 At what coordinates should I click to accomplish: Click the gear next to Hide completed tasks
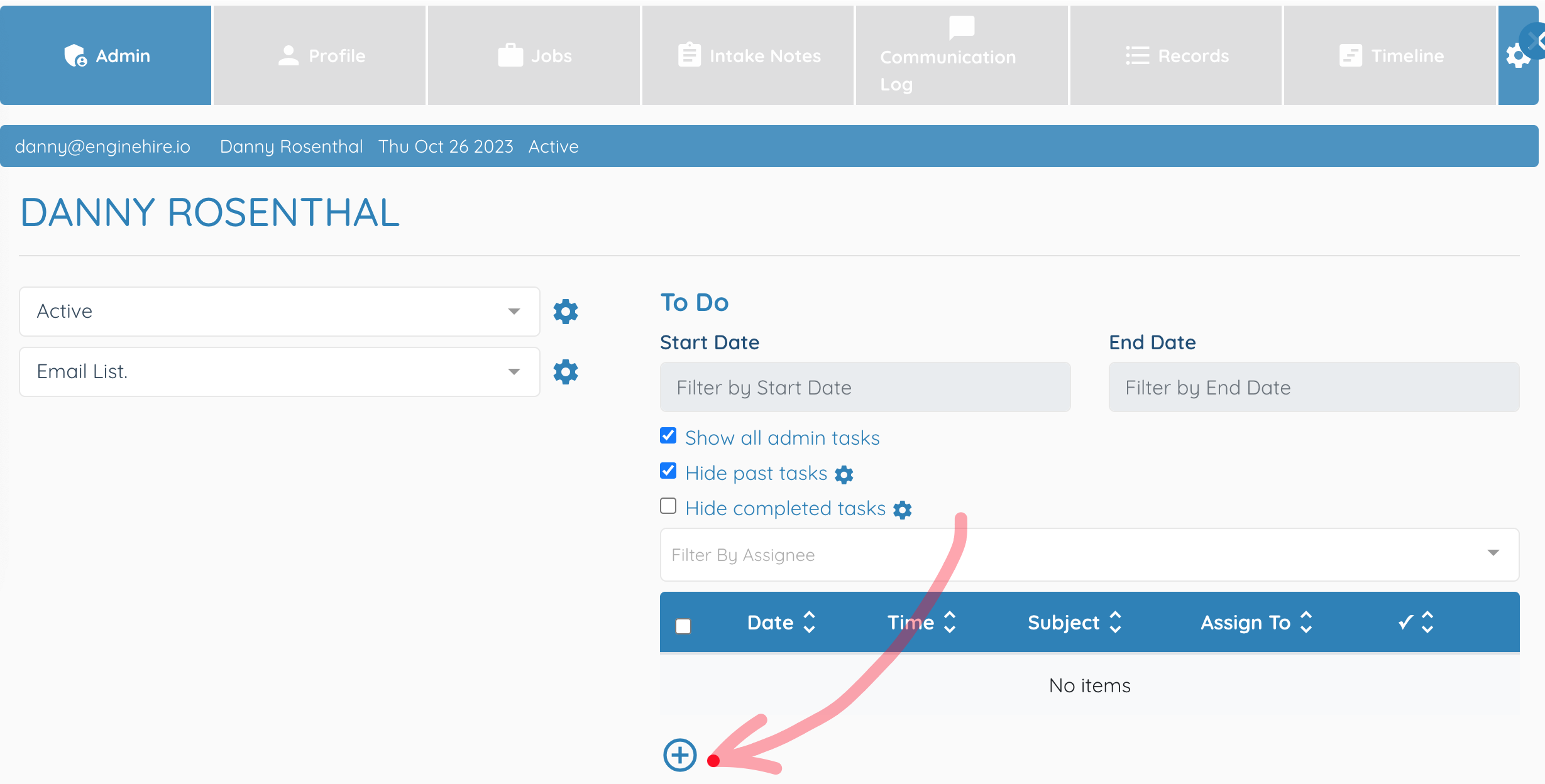[x=903, y=510]
